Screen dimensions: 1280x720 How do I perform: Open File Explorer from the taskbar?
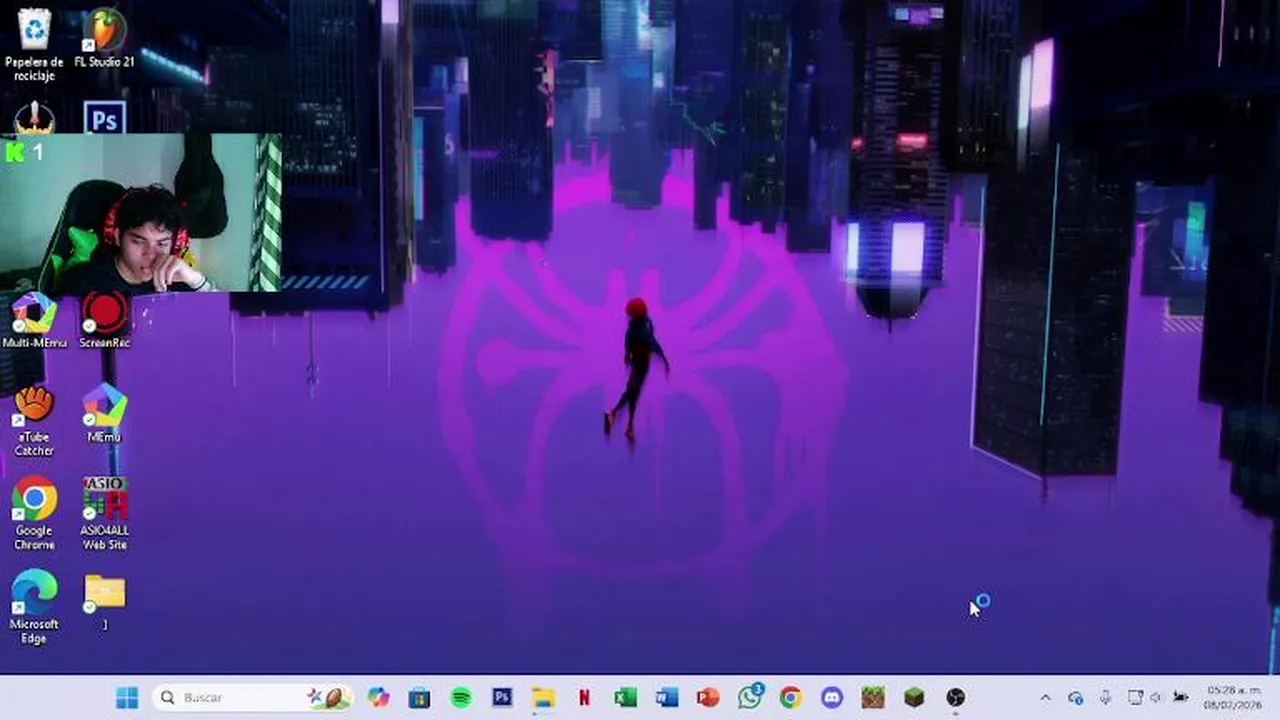[543, 697]
